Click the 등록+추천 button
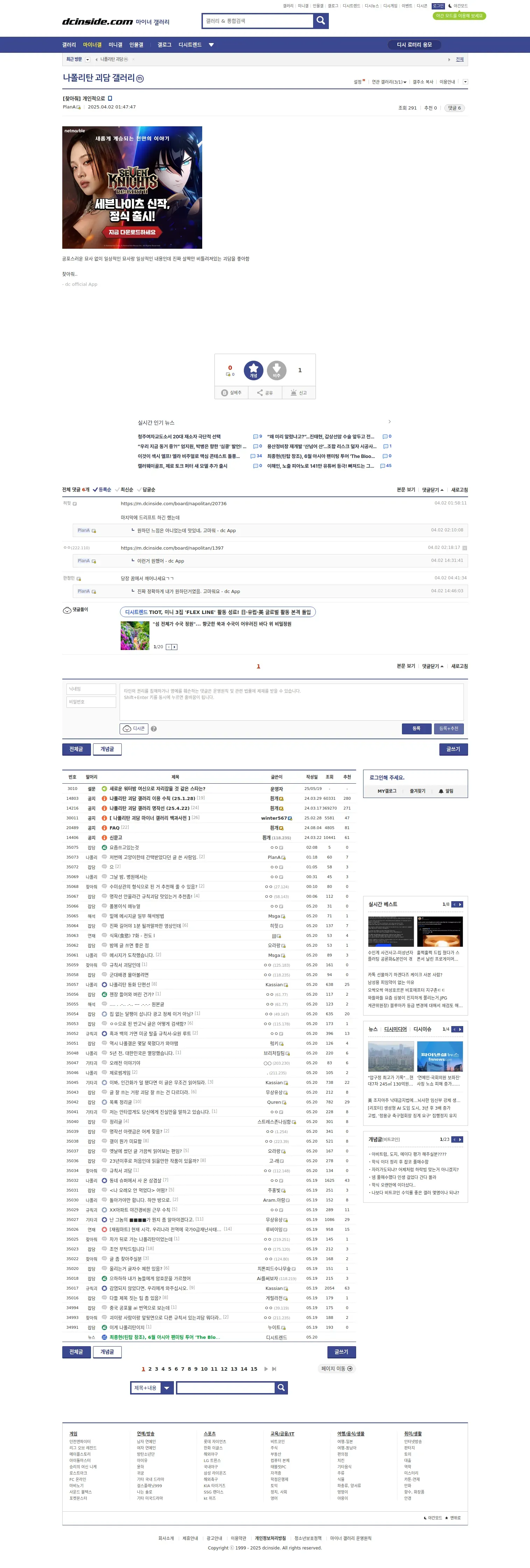Image resolution: width=530 pixels, height=1568 pixels. (449, 729)
